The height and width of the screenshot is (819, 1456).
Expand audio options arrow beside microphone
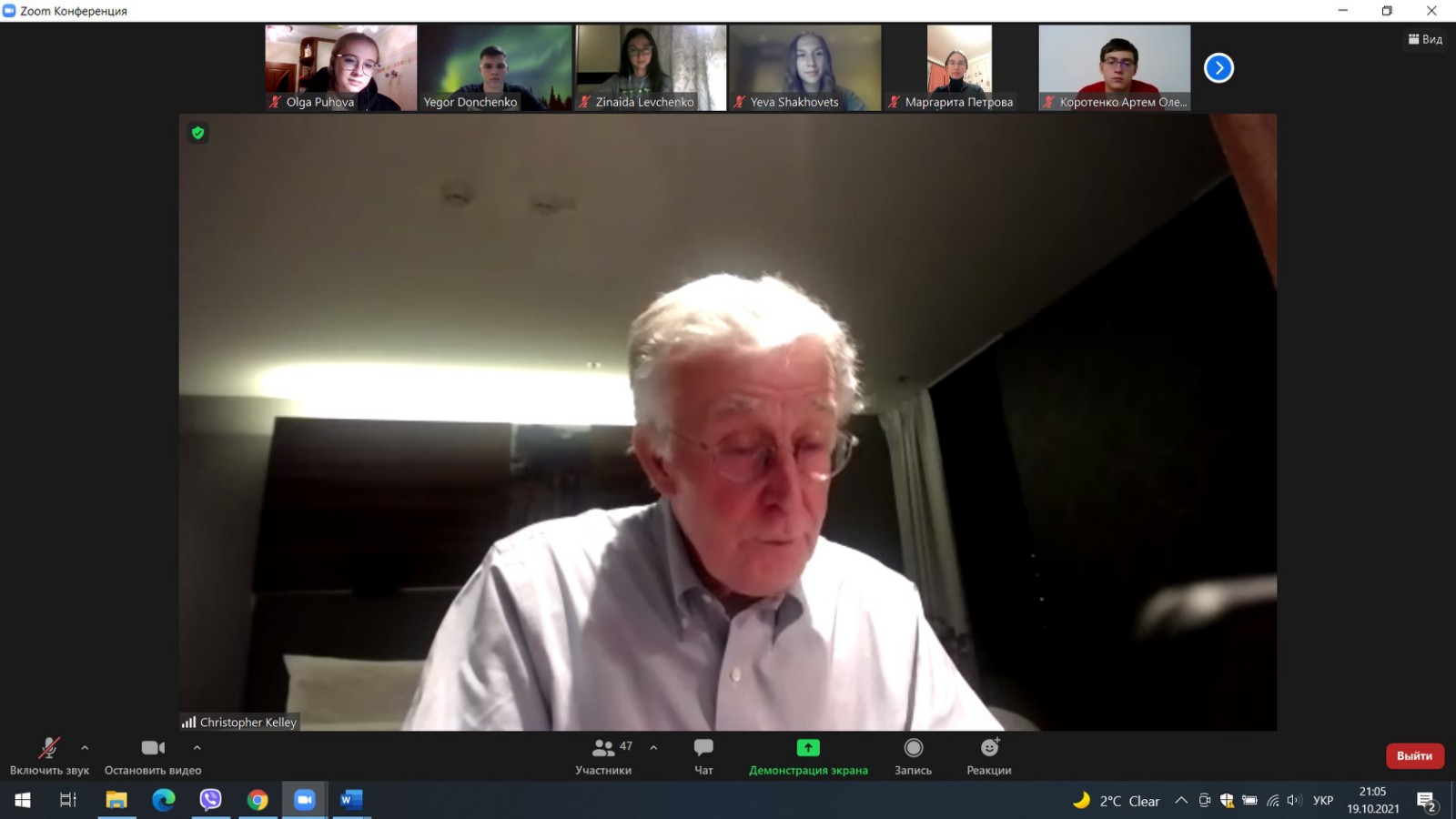pos(85,748)
